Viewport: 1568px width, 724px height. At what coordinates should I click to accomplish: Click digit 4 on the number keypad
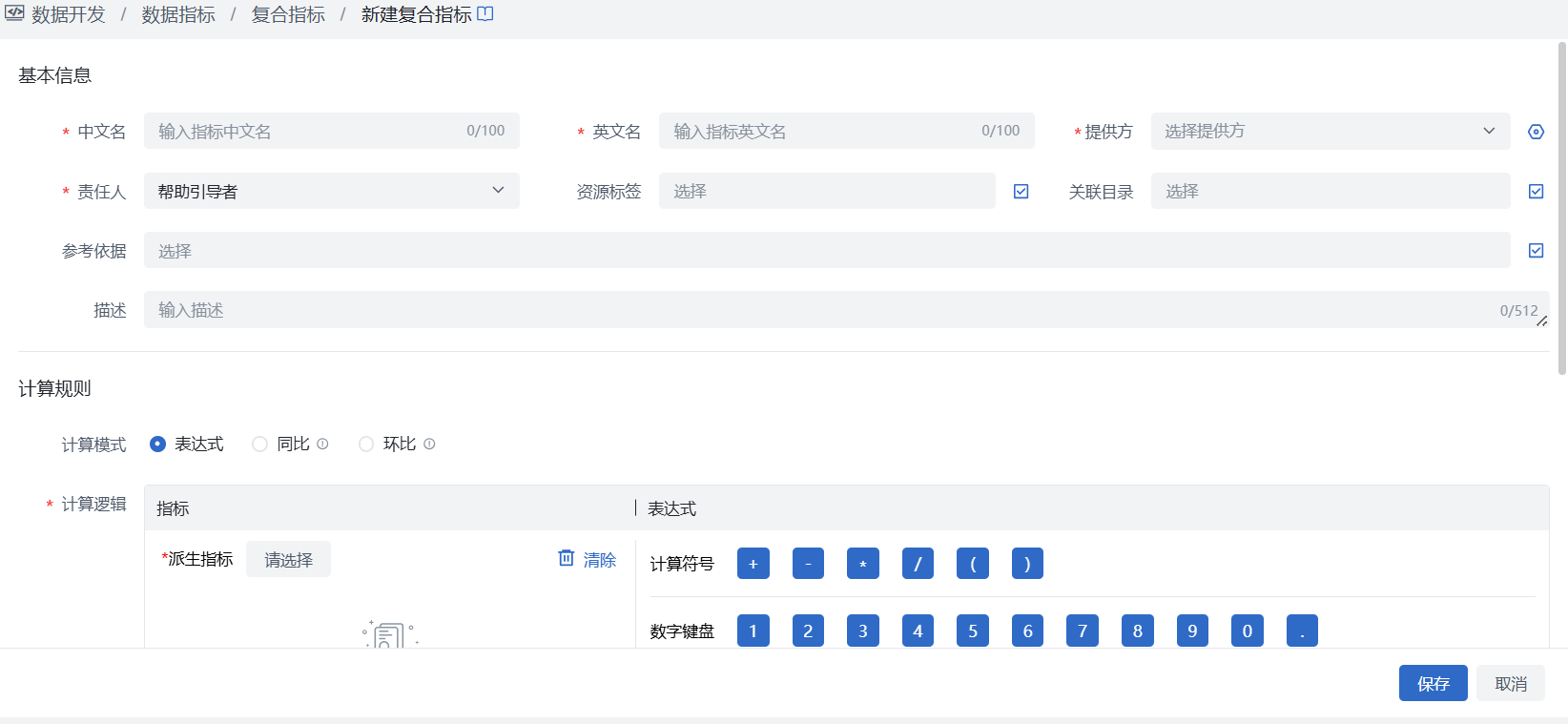pos(918,631)
